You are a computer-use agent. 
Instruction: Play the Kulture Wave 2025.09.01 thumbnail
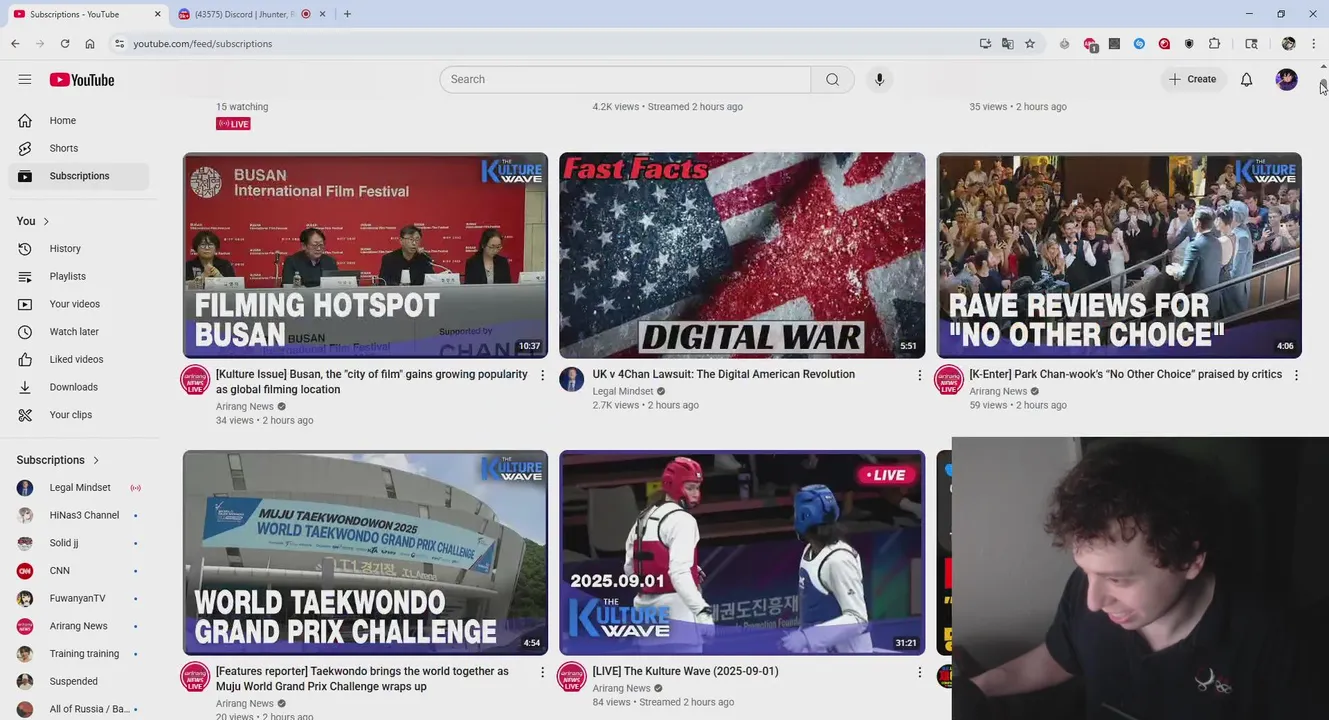pyautogui.click(x=742, y=552)
